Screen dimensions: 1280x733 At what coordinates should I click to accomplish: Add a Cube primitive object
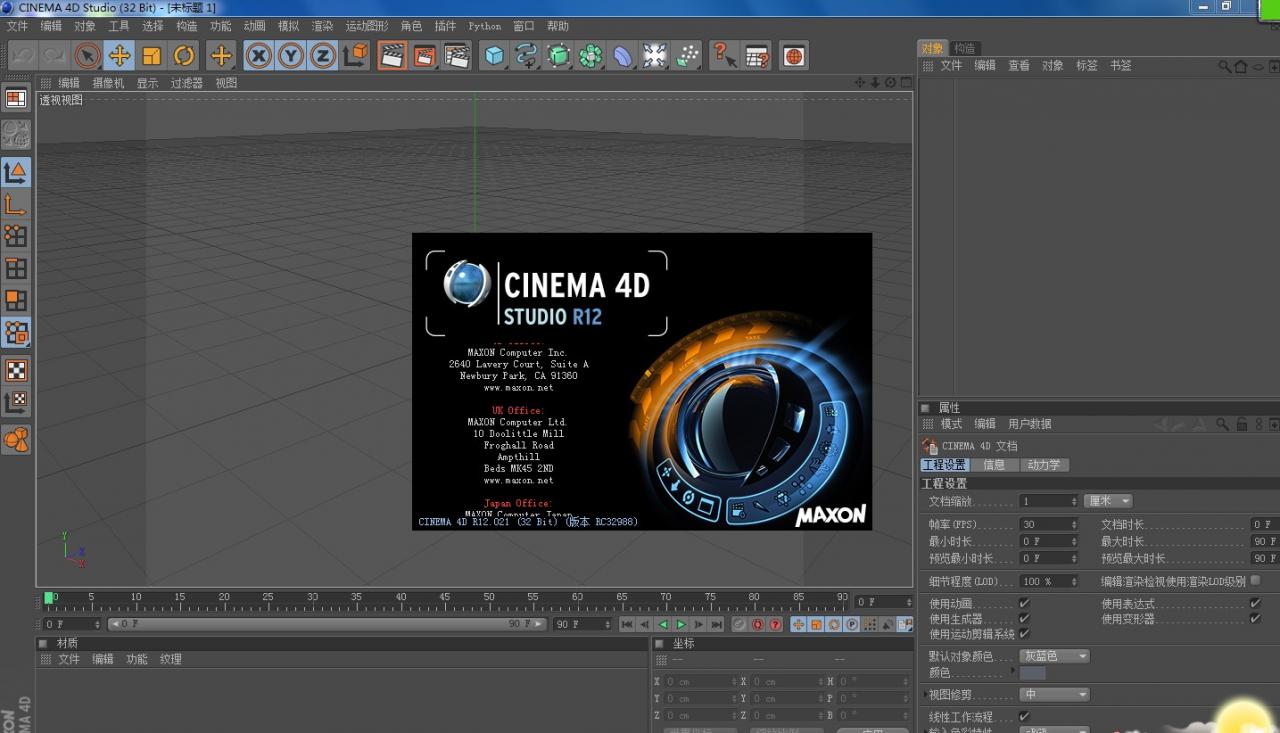point(495,56)
